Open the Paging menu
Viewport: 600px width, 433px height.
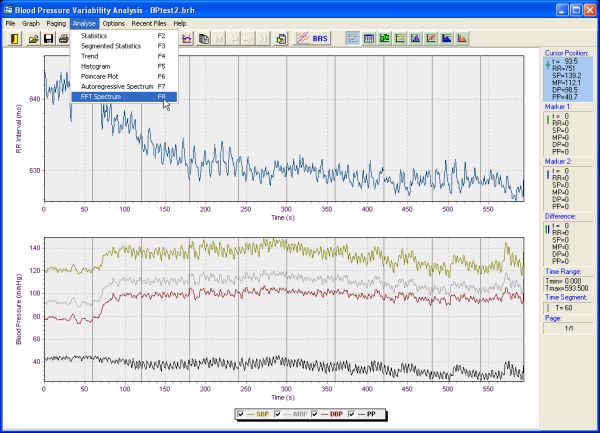(x=56, y=22)
